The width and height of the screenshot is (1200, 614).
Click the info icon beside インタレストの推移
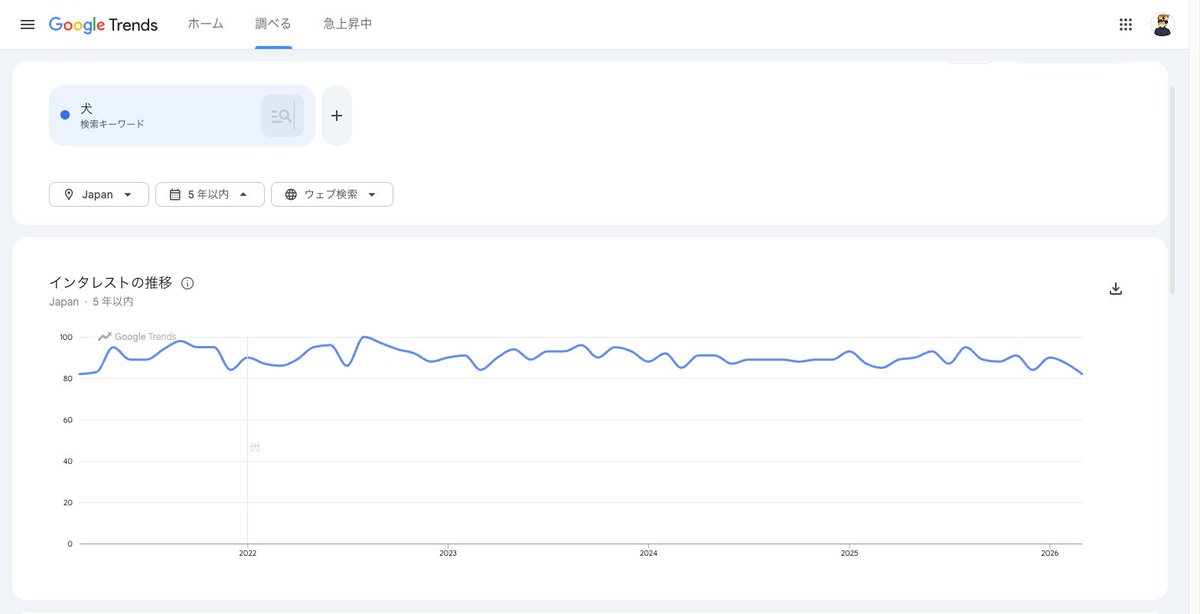coord(187,283)
